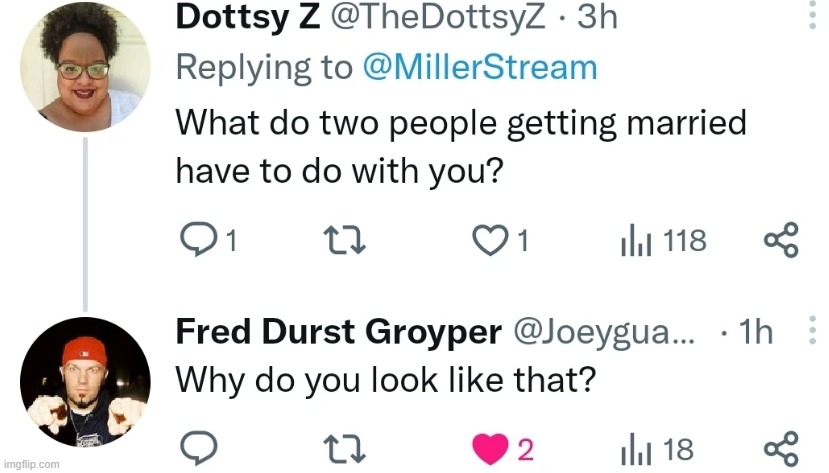View analytics showing 18 views

(x=657, y=449)
